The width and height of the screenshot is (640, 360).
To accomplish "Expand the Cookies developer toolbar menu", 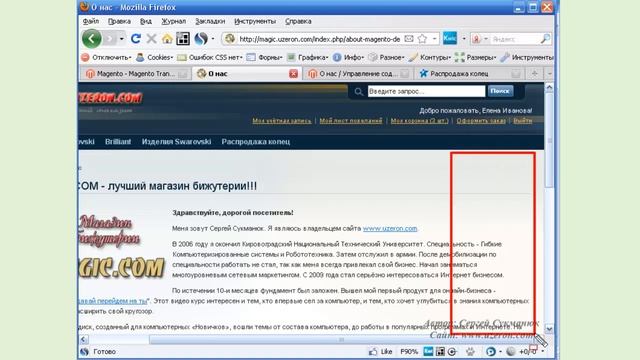I will click(155, 58).
